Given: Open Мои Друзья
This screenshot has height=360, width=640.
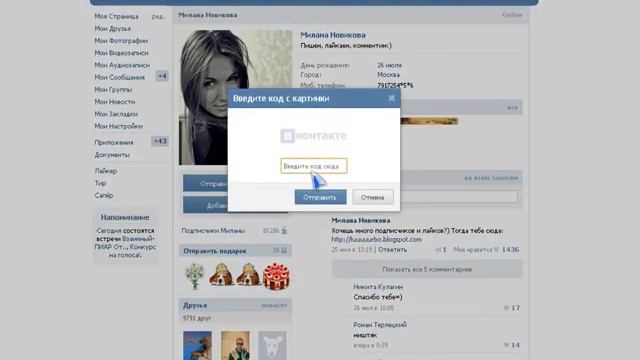Looking at the screenshot, I should pyautogui.click(x=113, y=29).
